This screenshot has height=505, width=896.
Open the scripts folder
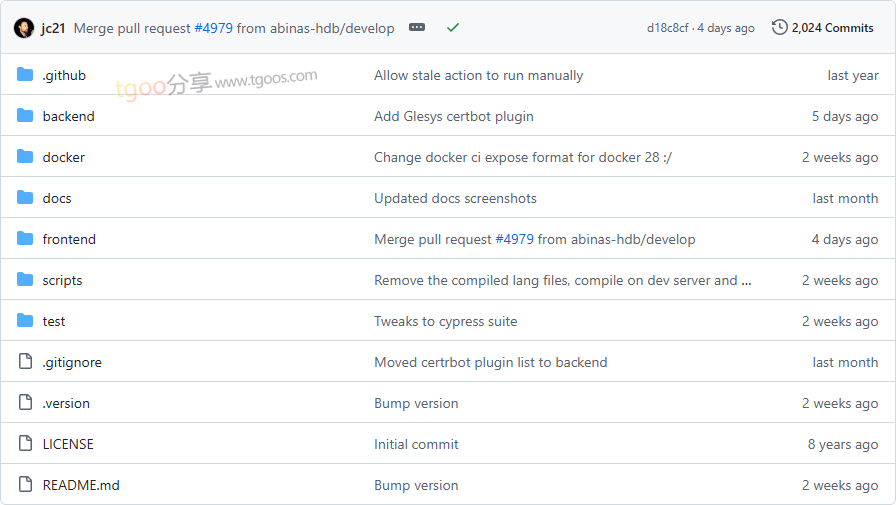point(62,280)
